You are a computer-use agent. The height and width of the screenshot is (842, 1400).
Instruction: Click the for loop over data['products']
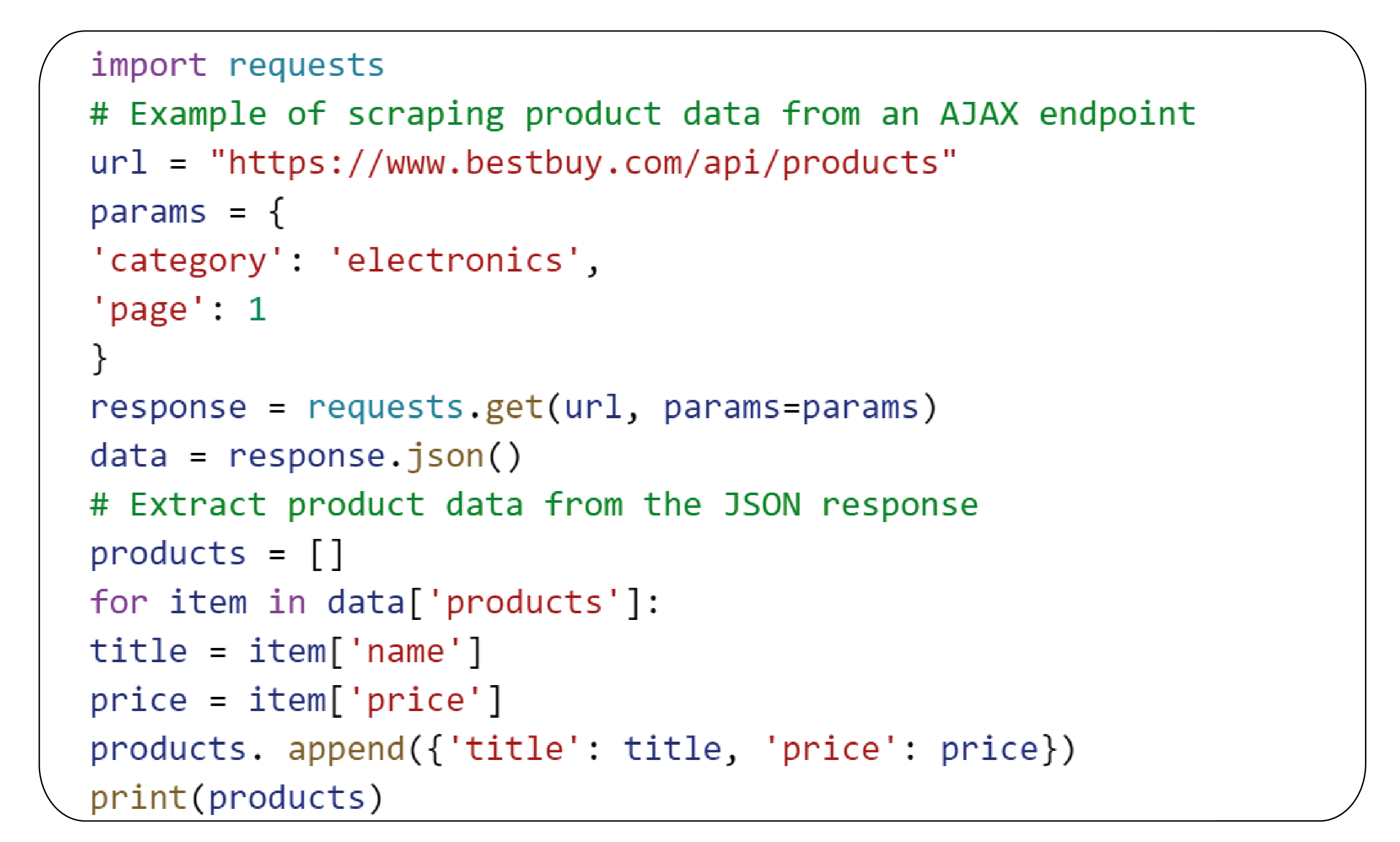click(374, 603)
